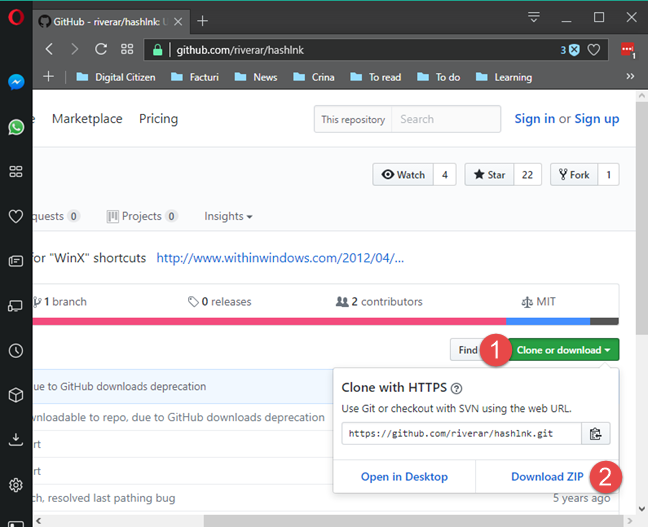Switch to GitHub hashlnk browser tab
Screen dimensions: 648x527
tap(111, 21)
